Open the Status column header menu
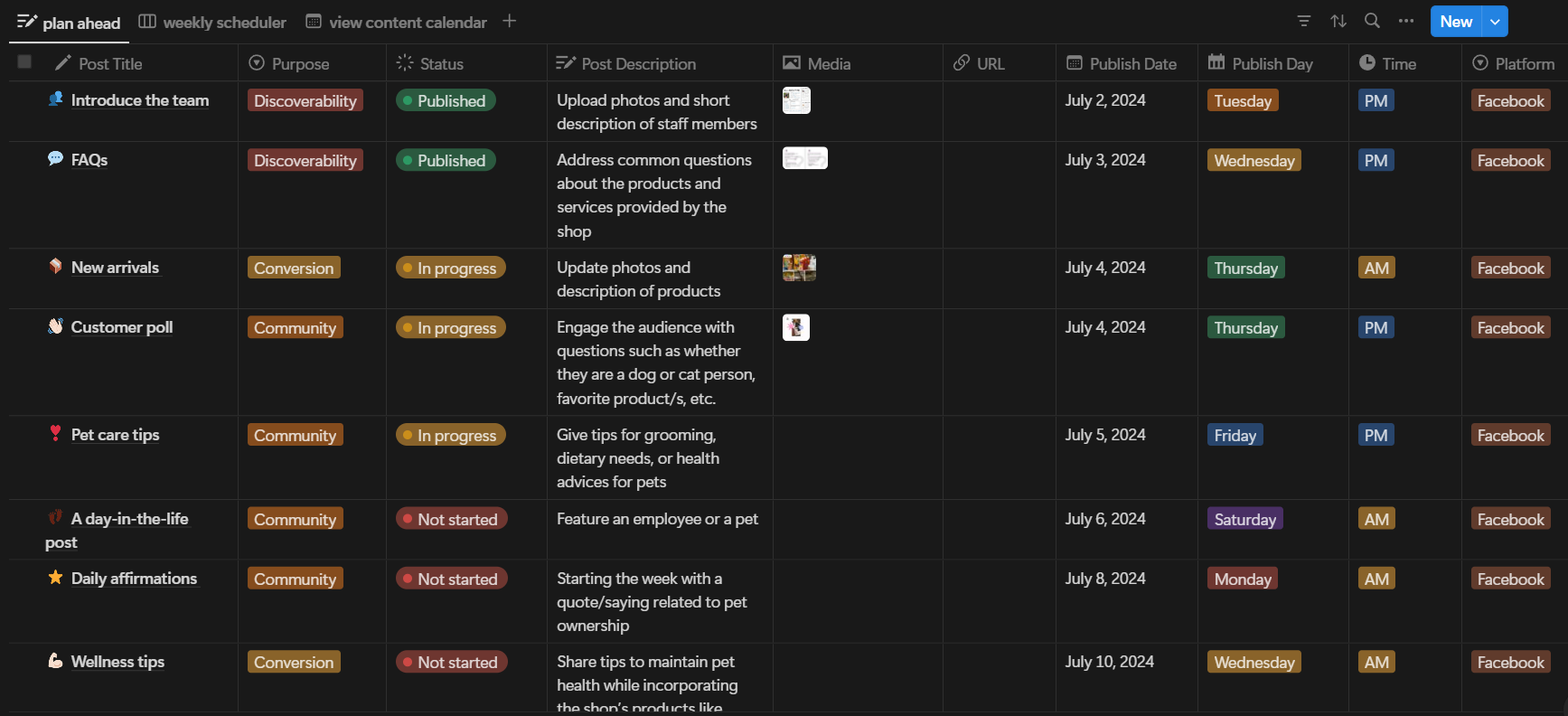Screen dimensions: 1568x716 441,63
